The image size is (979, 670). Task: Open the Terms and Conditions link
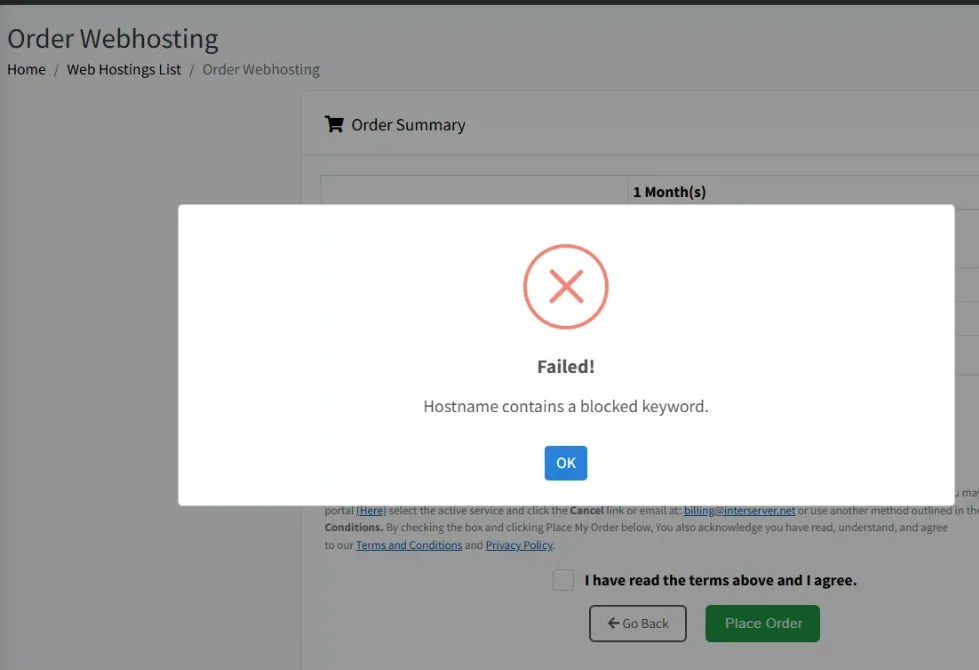(409, 545)
